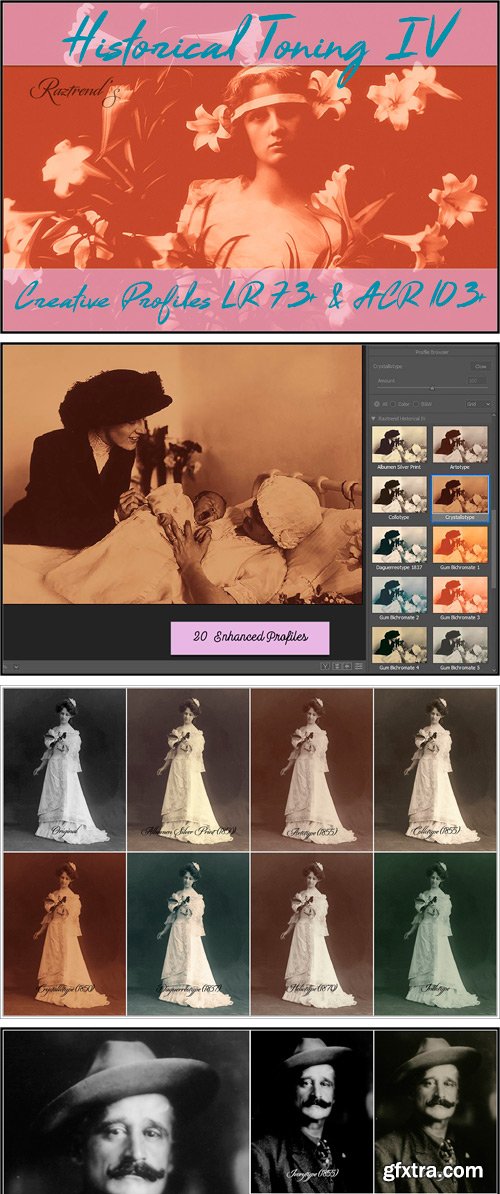Open the Grid view mode dropdown

coord(479,404)
